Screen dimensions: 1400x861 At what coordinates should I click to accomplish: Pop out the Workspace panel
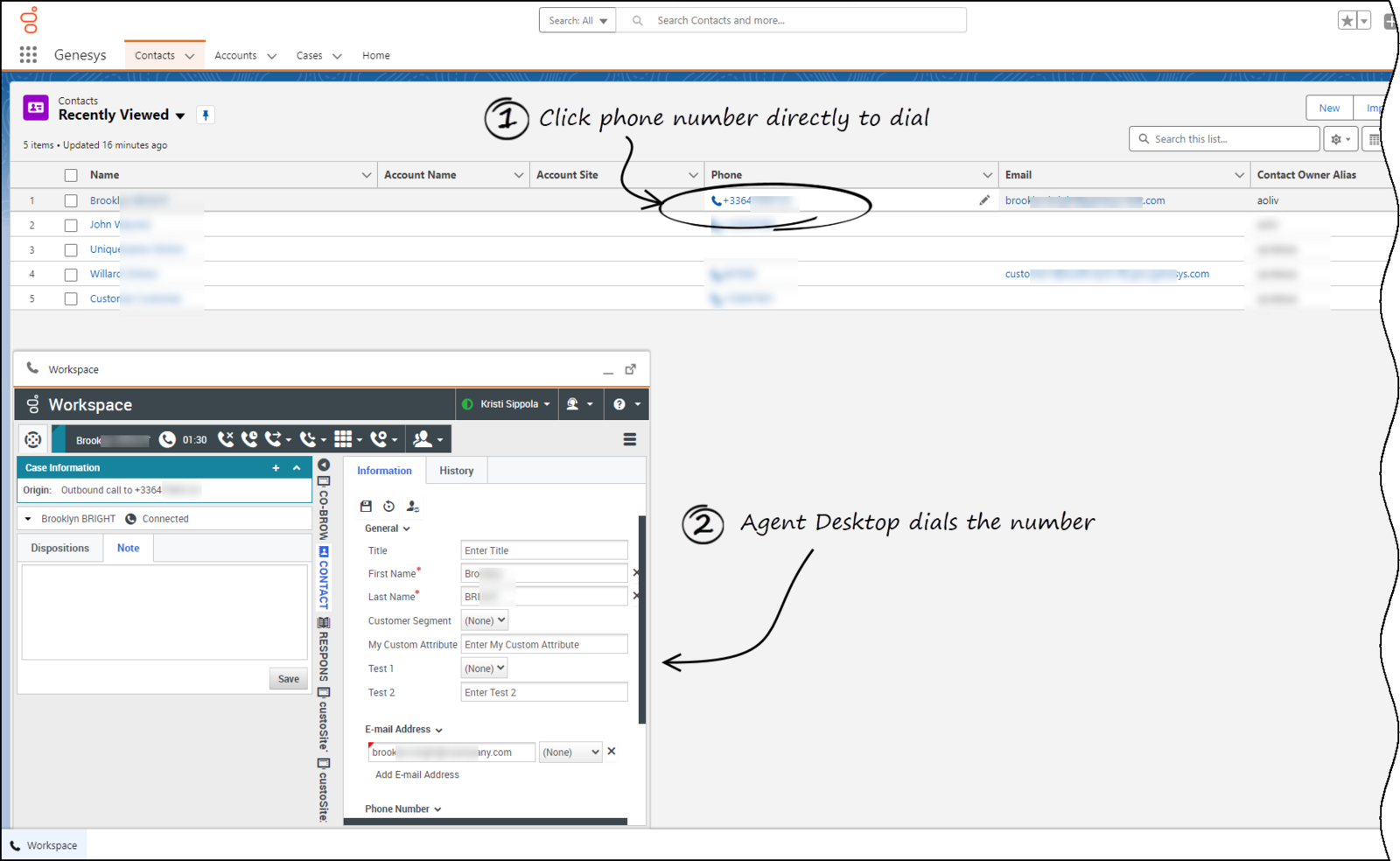tap(631, 369)
